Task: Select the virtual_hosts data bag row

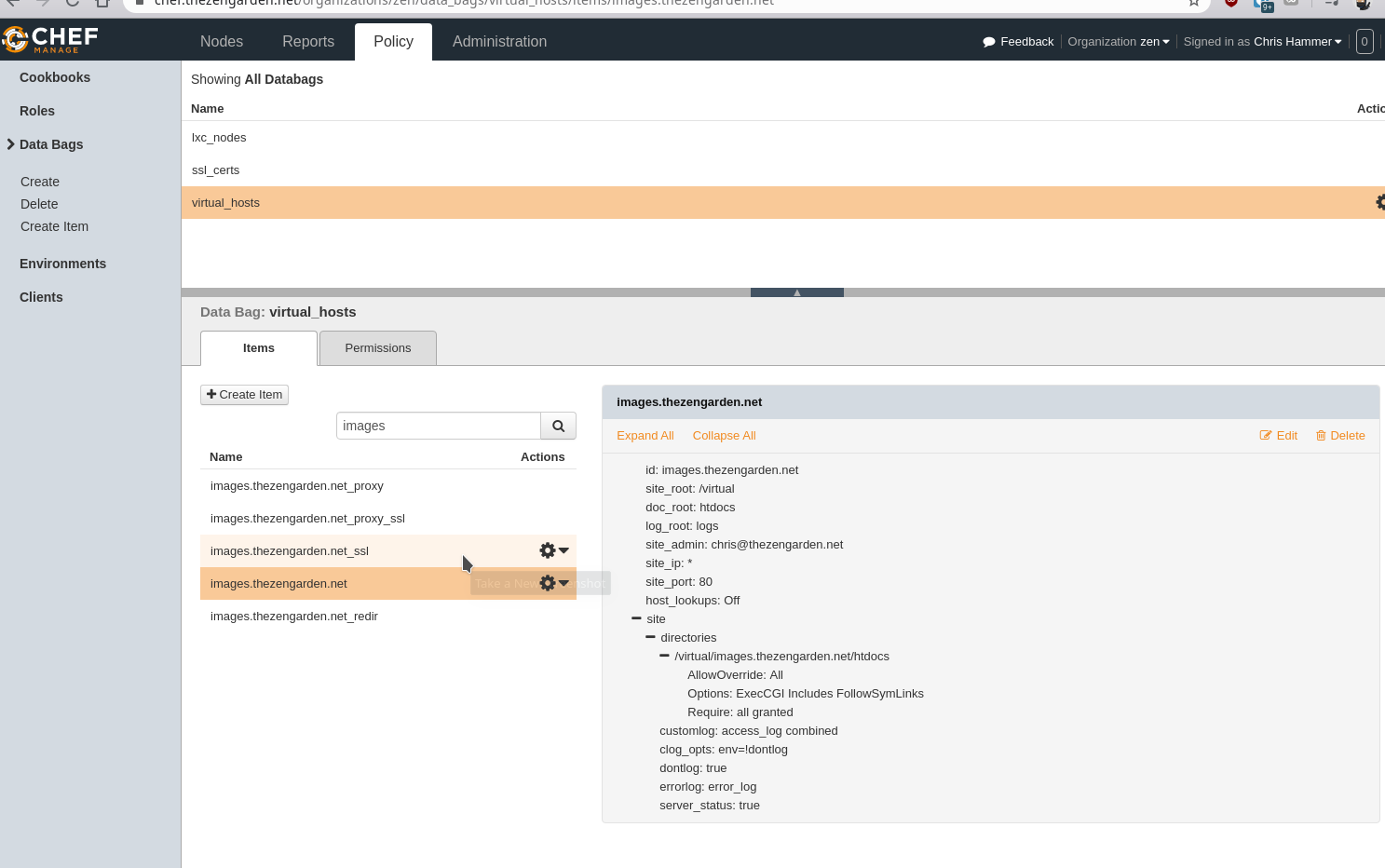Action: point(783,203)
